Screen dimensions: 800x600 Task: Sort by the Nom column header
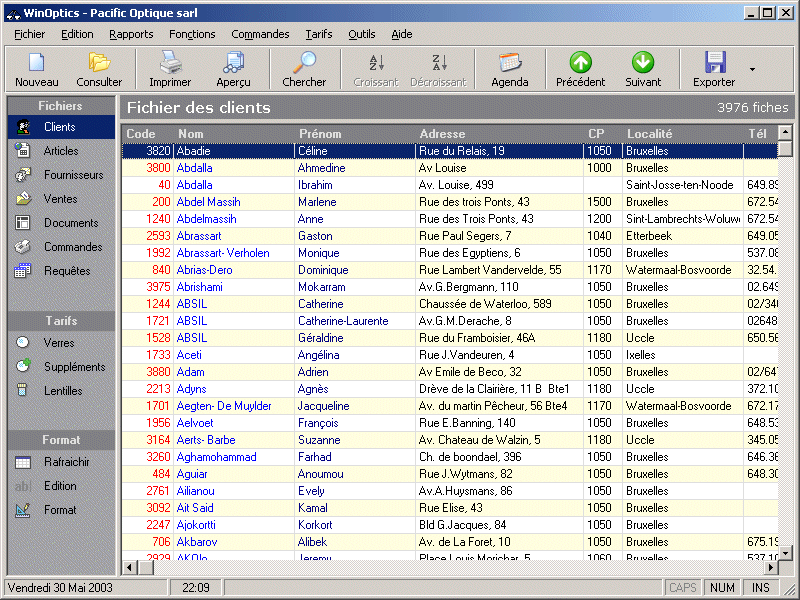coord(190,134)
